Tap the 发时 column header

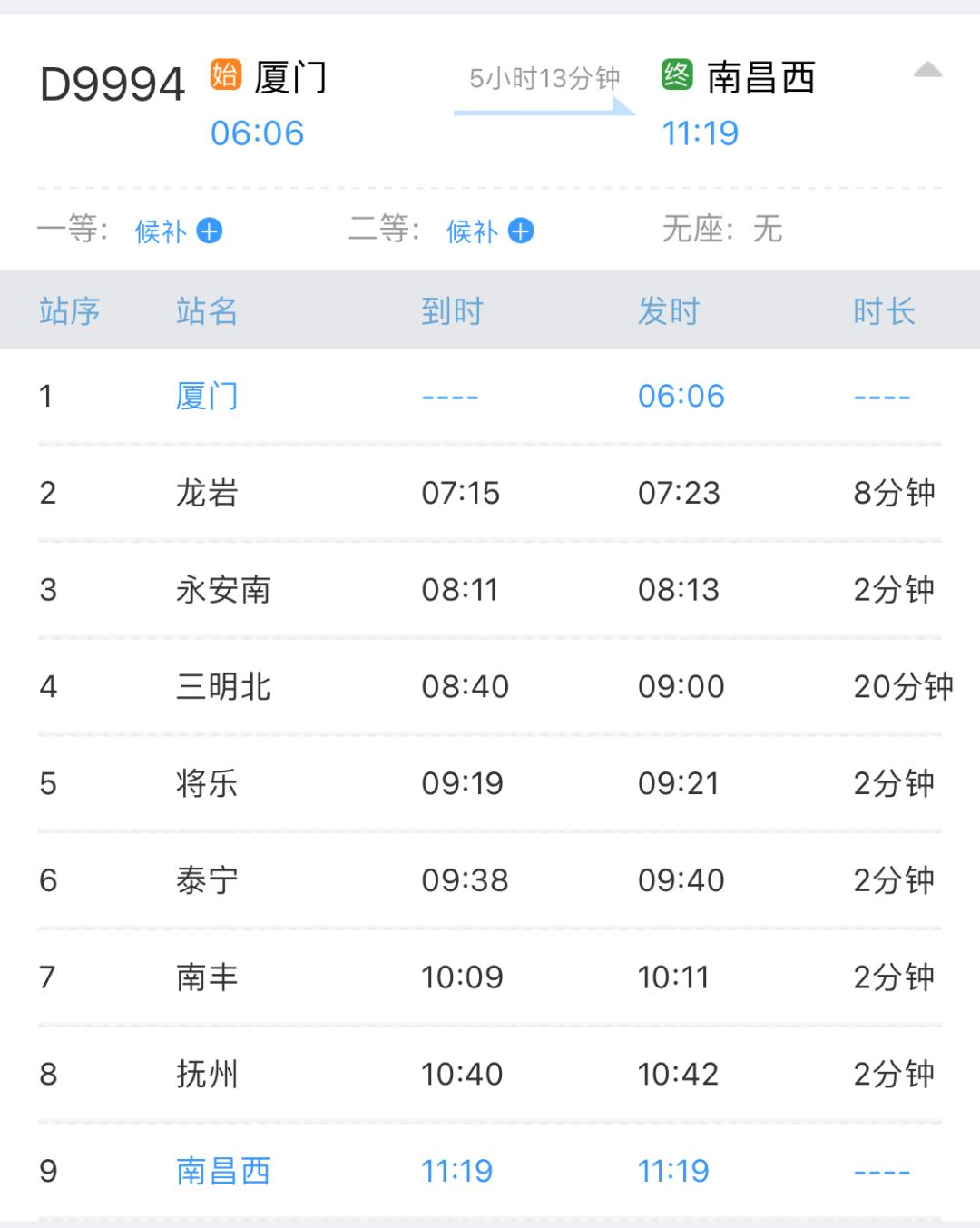[x=669, y=311]
